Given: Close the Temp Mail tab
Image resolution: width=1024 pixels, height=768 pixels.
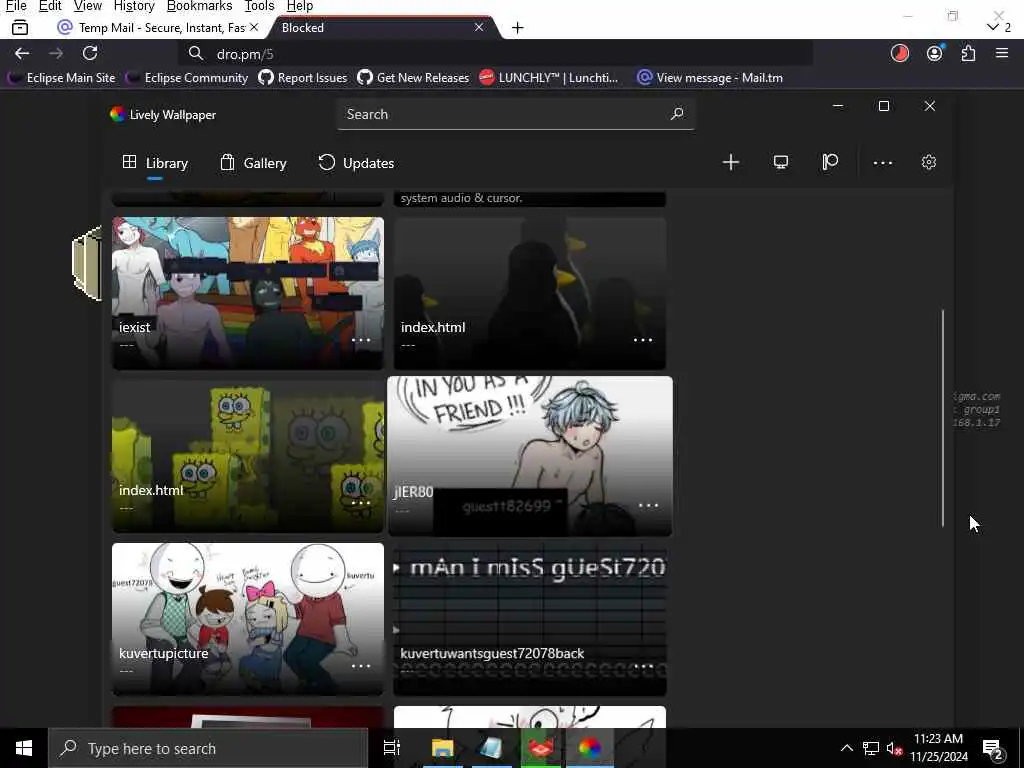Looking at the screenshot, I should (x=254, y=27).
